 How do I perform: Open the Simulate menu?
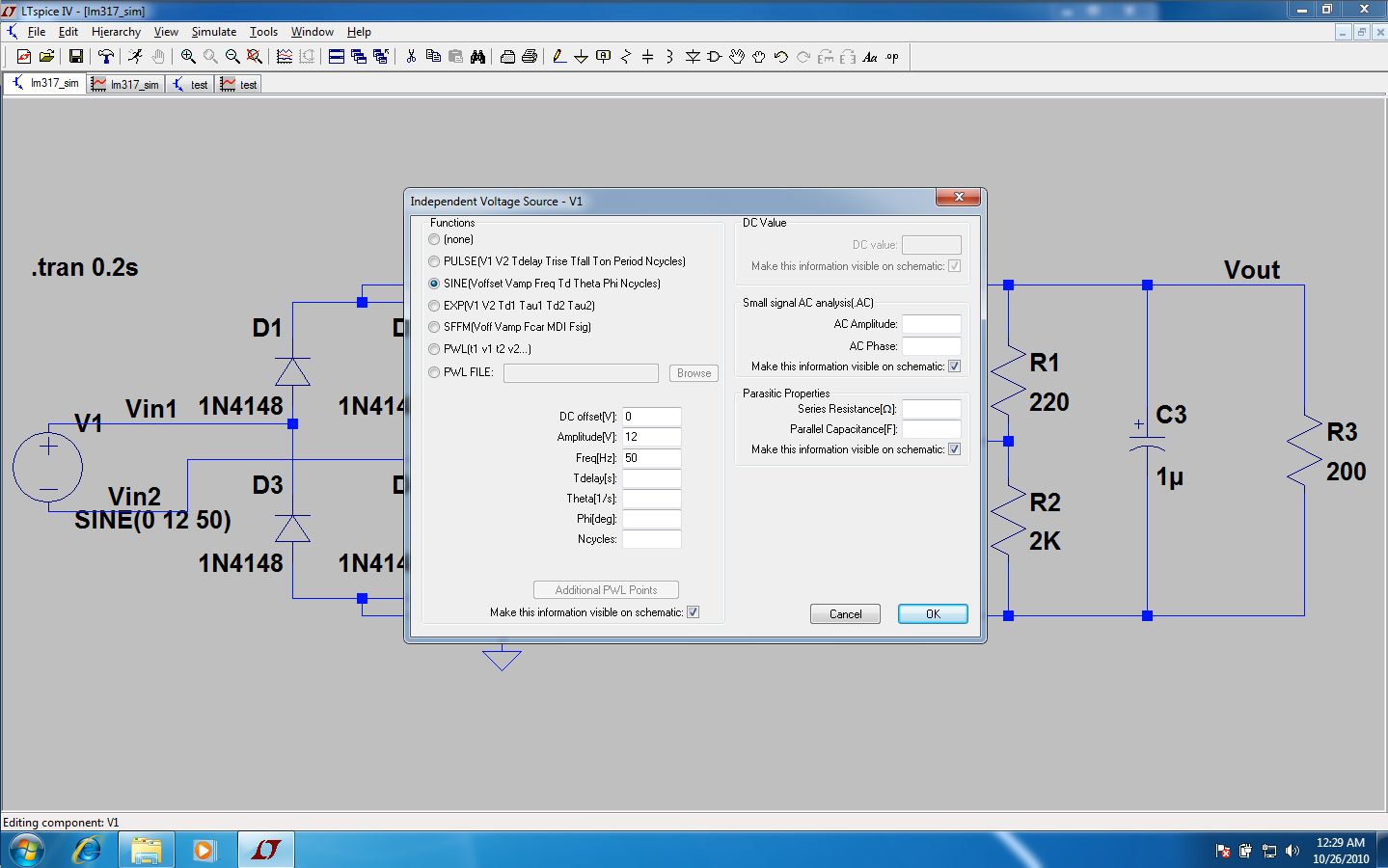tap(213, 32)
